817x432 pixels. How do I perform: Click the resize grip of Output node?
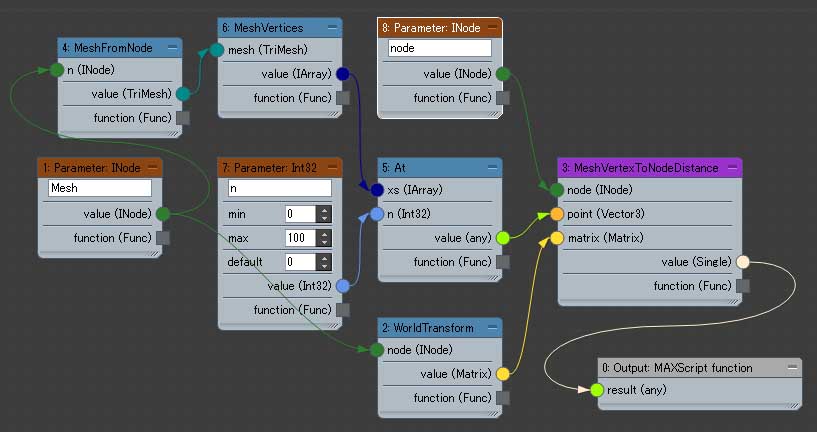(x=793, y=406)
